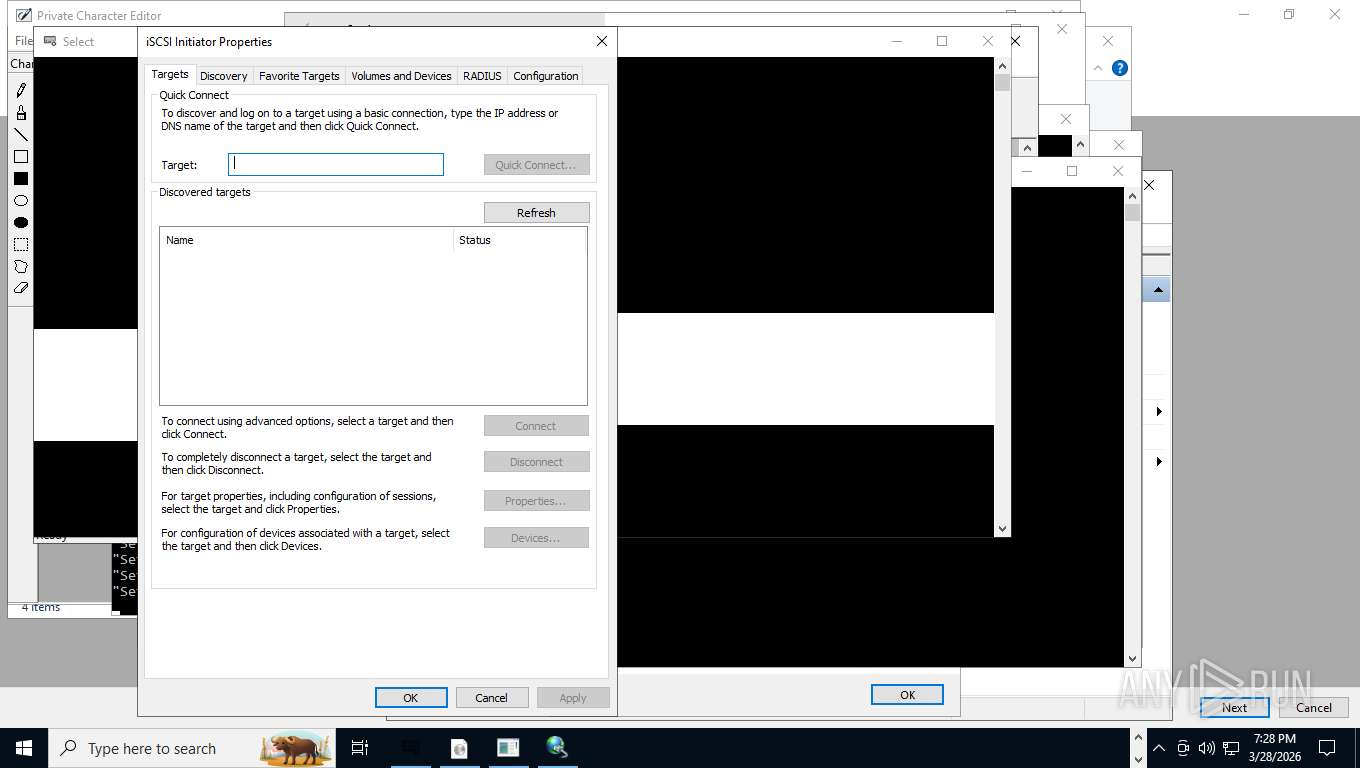This screenshot has height=768, width=1360.
Task: Show hidden system tray icons
Action: (1159, 748)
